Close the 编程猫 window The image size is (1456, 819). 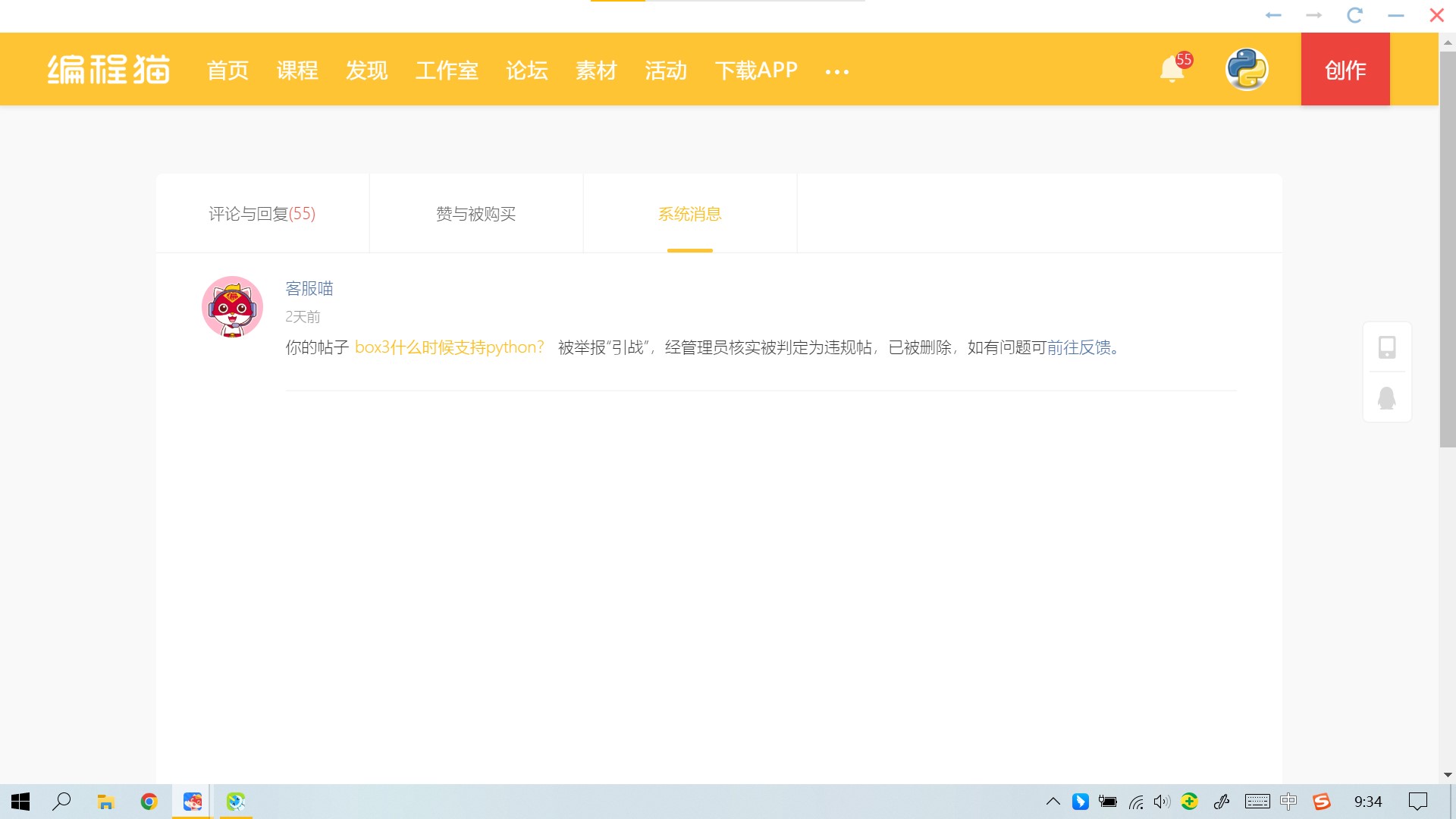tap(1437, 15)
